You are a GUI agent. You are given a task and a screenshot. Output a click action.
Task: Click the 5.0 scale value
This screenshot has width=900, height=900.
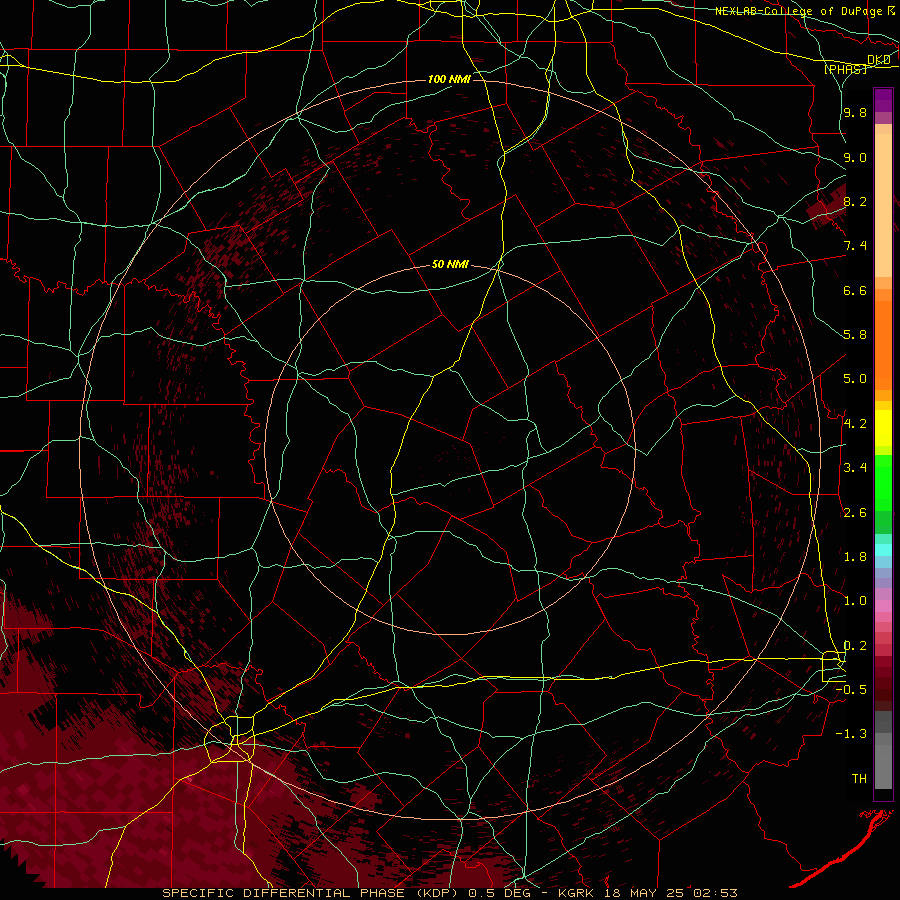(x=855, y=379)
